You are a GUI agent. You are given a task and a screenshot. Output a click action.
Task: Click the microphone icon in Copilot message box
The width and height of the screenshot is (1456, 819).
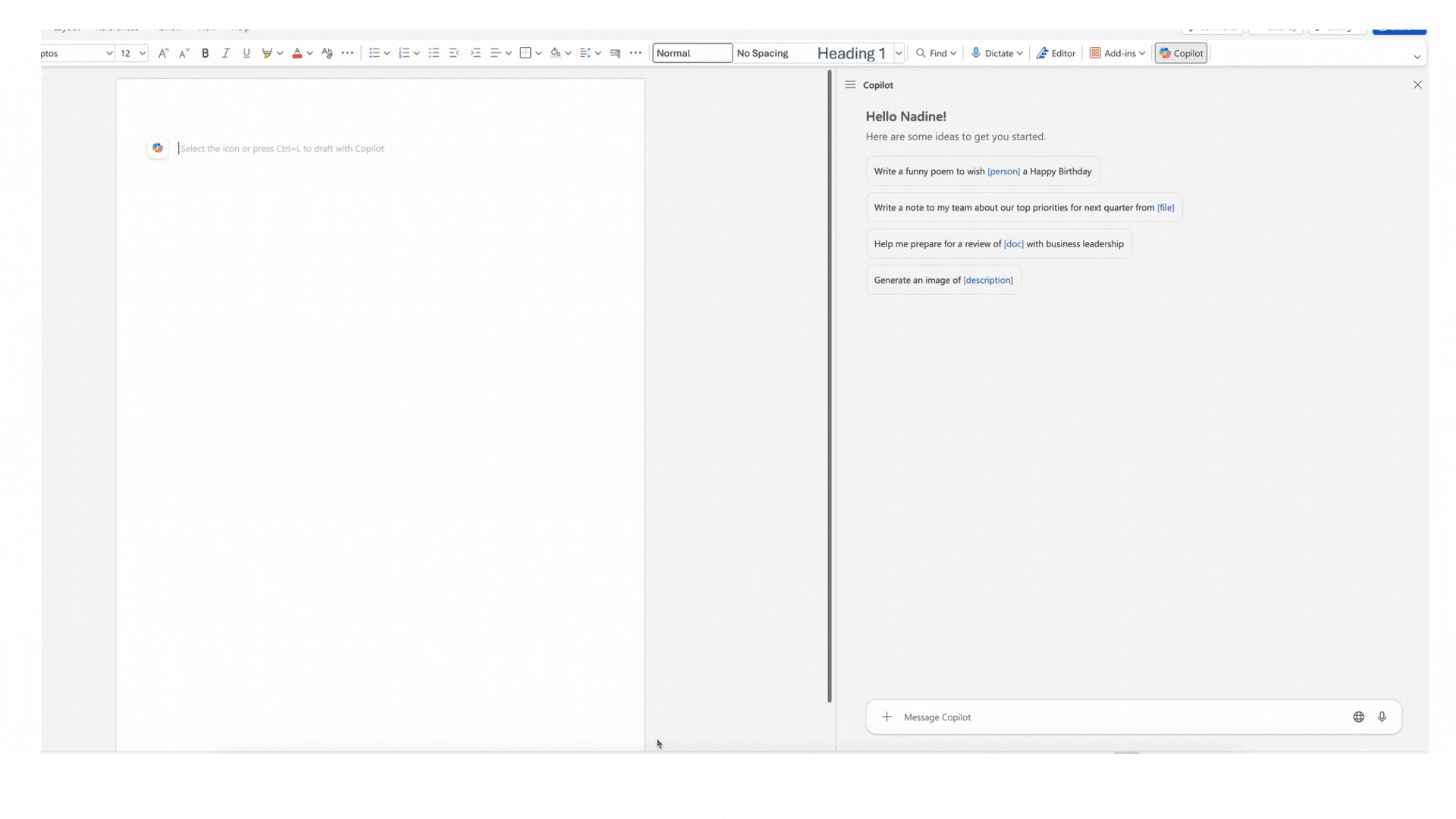click(x=1382, y=717)
